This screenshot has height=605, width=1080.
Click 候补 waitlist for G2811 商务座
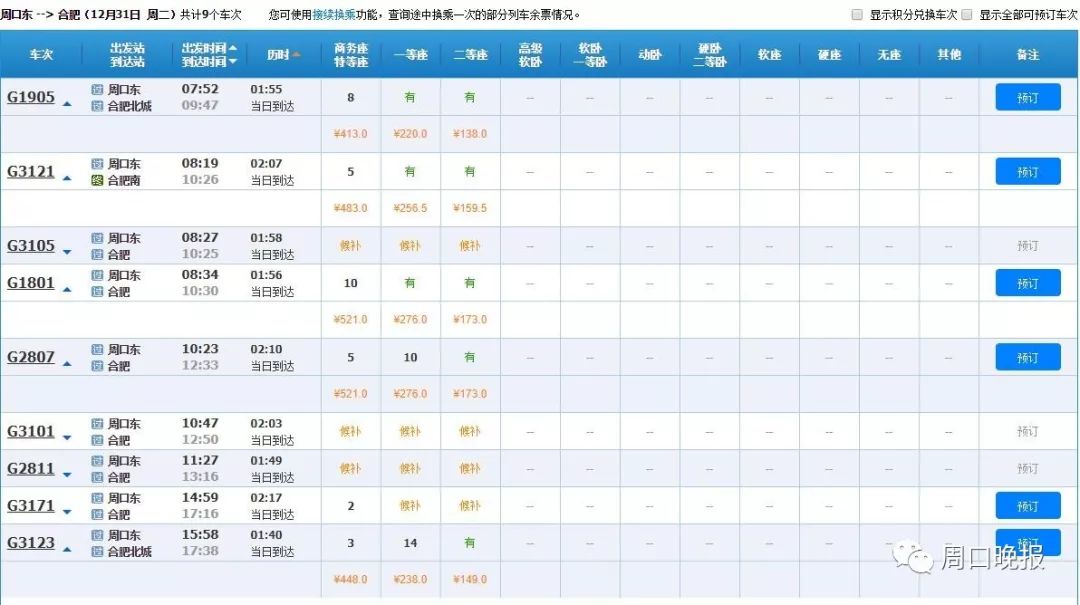[350, 468]
